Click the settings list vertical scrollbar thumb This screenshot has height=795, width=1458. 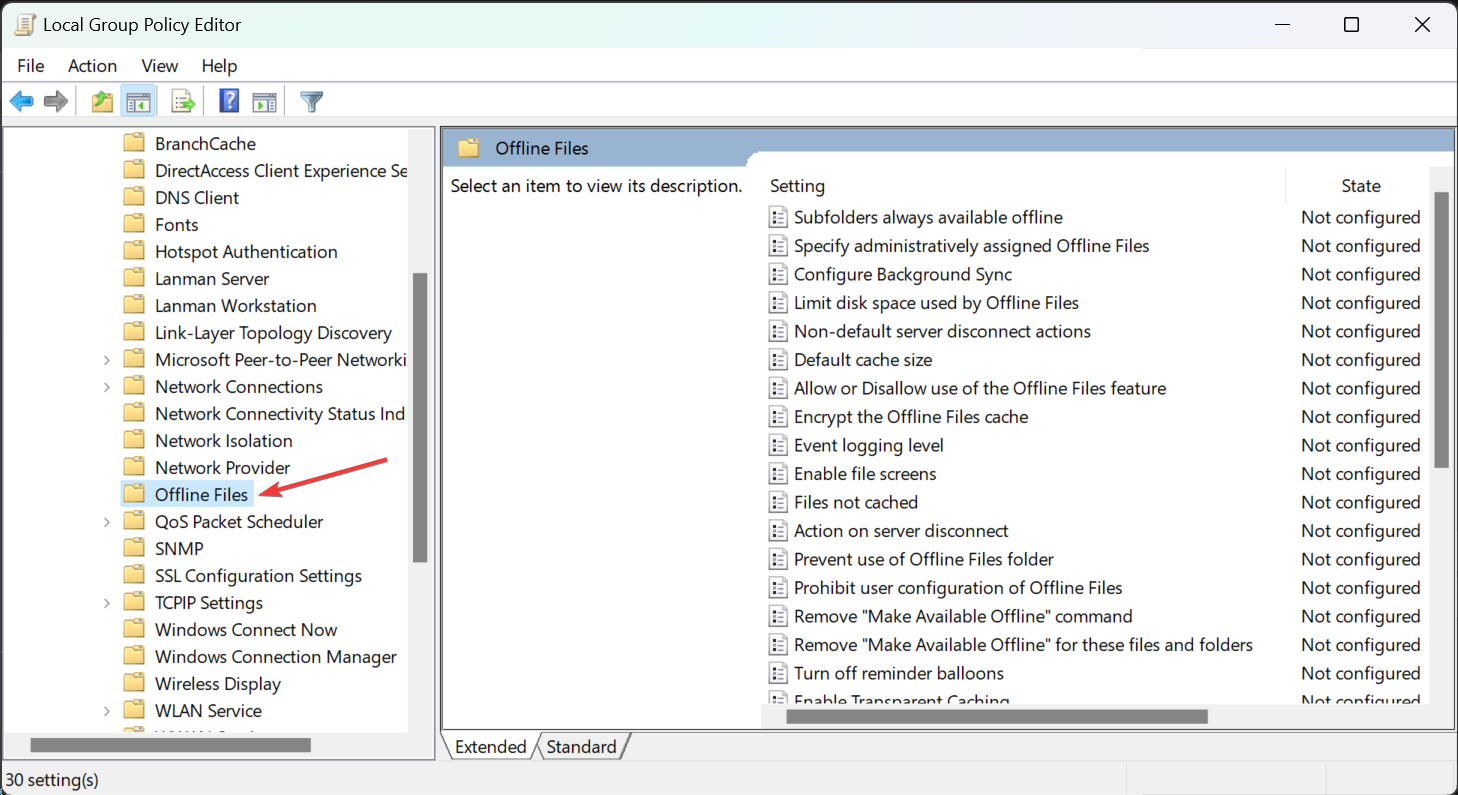pos(1441,330)
